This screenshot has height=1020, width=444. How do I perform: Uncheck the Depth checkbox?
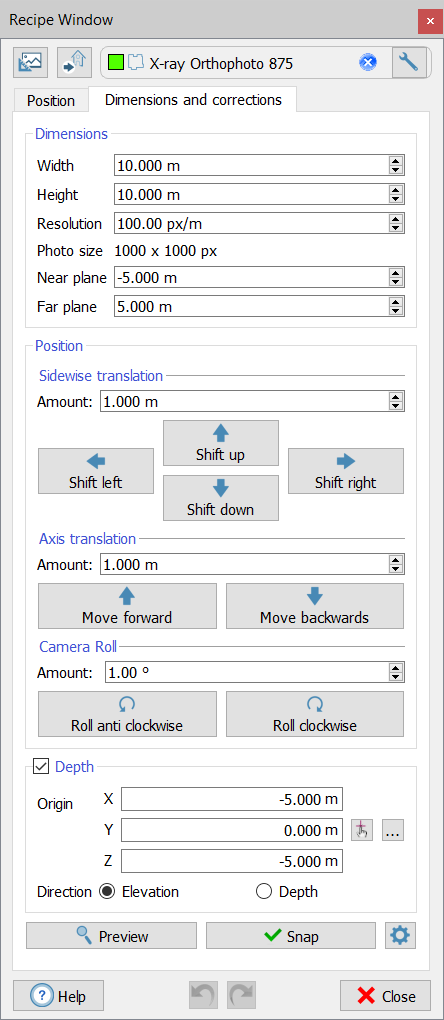41,767
